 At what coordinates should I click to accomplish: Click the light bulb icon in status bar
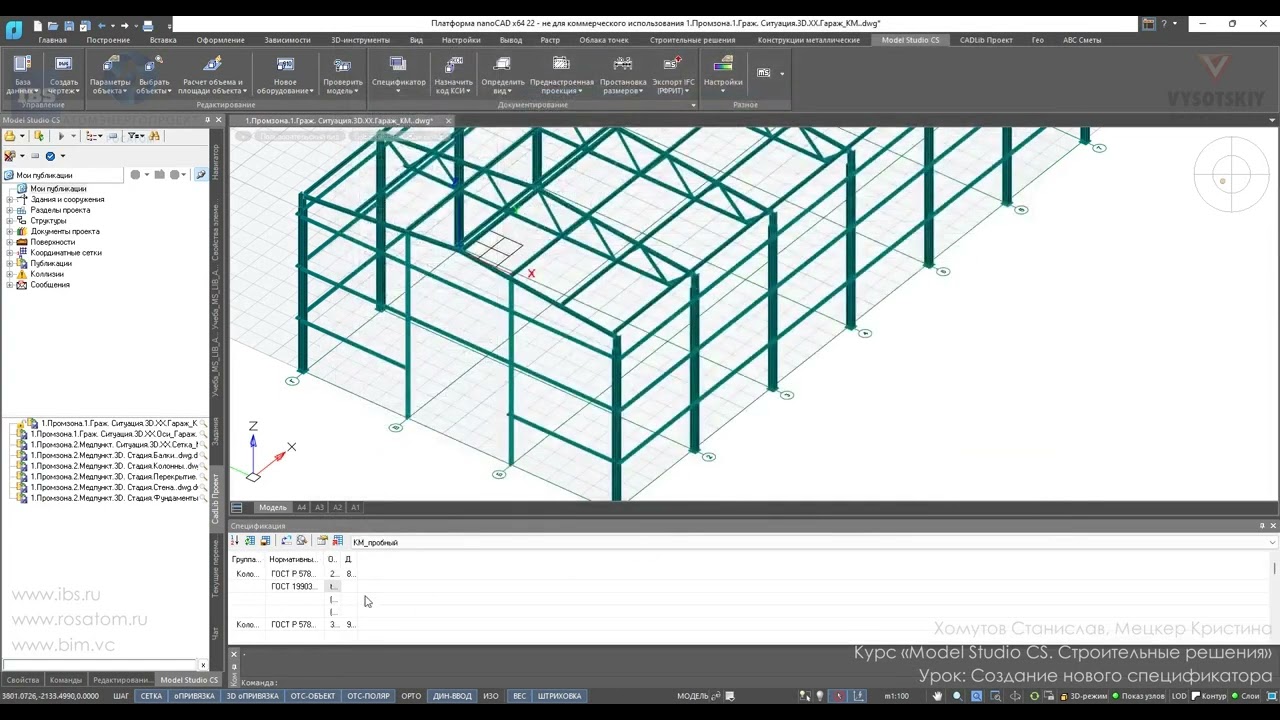coord(820,696)
